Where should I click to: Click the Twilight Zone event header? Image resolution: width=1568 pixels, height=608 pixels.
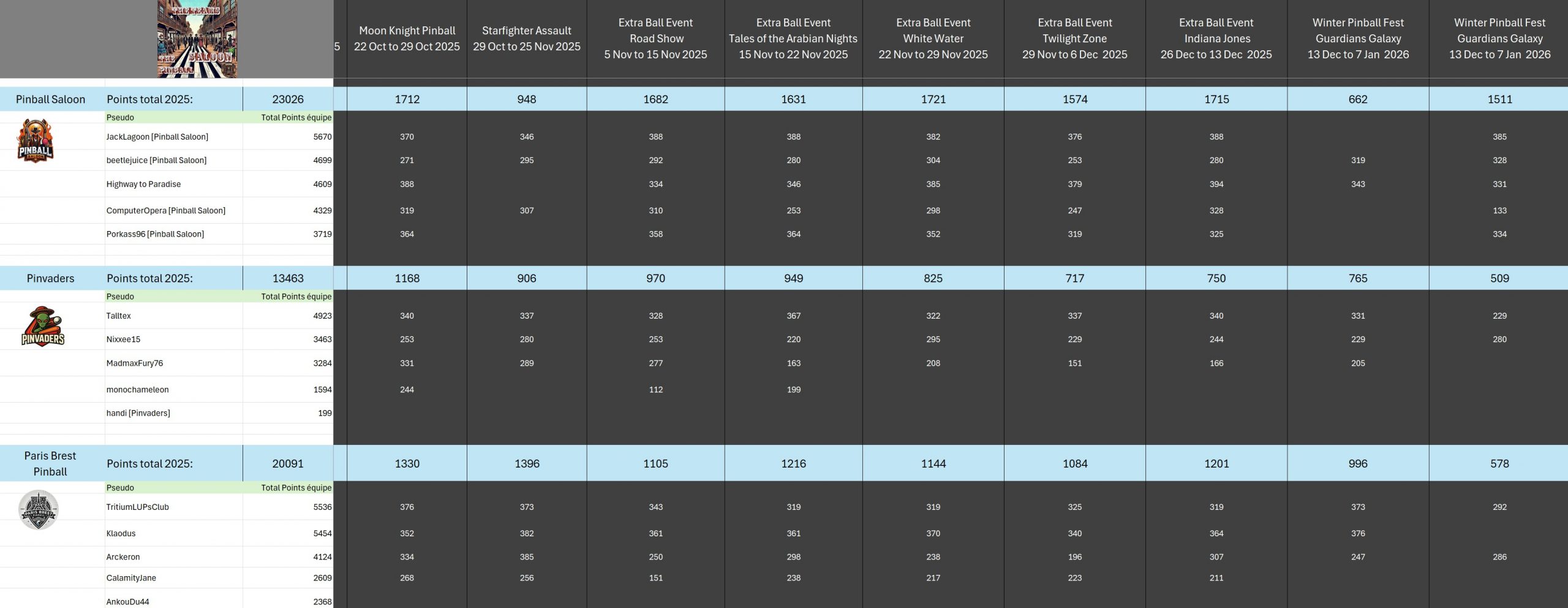1074,39
